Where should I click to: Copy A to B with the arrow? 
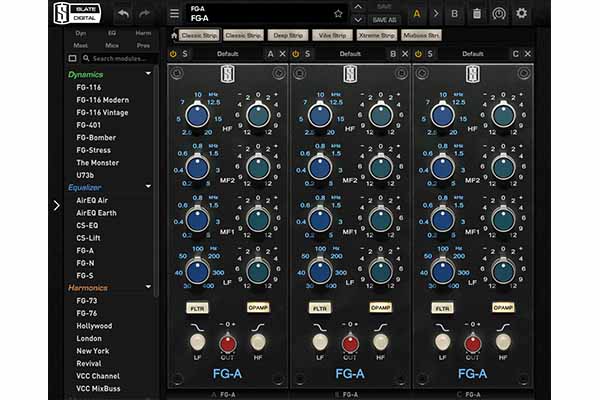click(436, 14)
